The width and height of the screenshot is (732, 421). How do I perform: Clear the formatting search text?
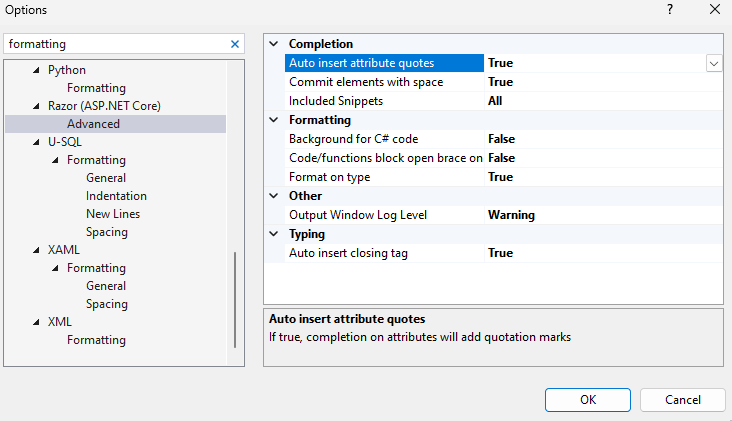point(235,44)
